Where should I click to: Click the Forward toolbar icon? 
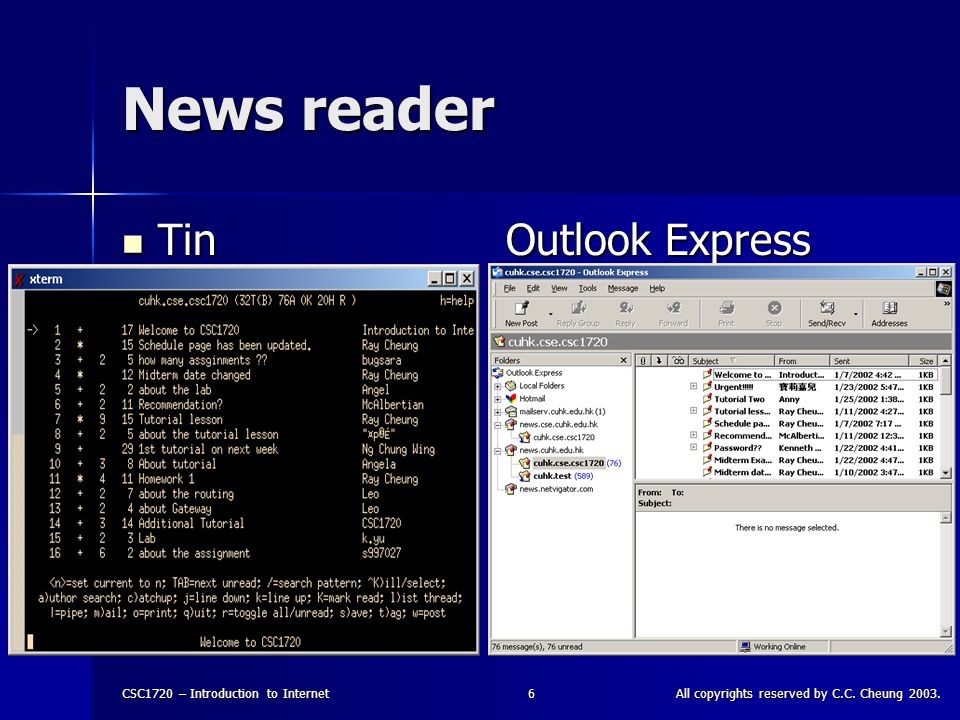(x=673, y=308)
